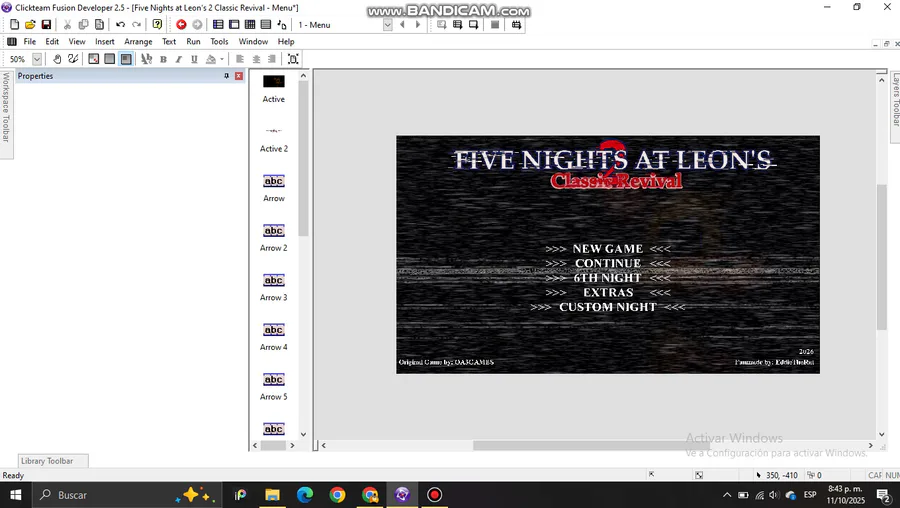Open the text color dropdown arrow
Viewport: 900px width, 508px height.
point(222,59)
